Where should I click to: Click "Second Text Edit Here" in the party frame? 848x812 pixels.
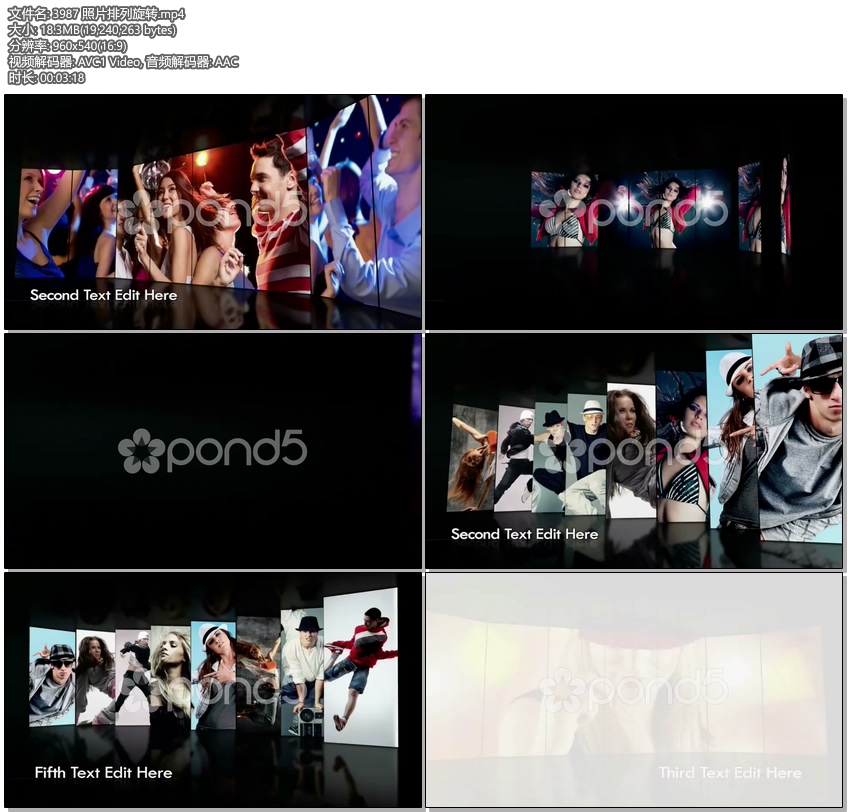103,295
